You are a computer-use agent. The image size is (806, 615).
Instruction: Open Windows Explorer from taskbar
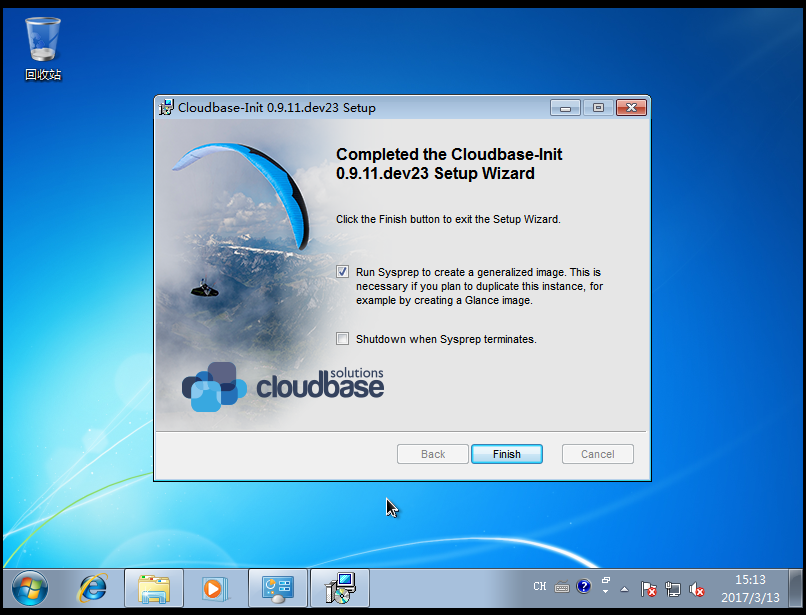[x=154, y=588]
